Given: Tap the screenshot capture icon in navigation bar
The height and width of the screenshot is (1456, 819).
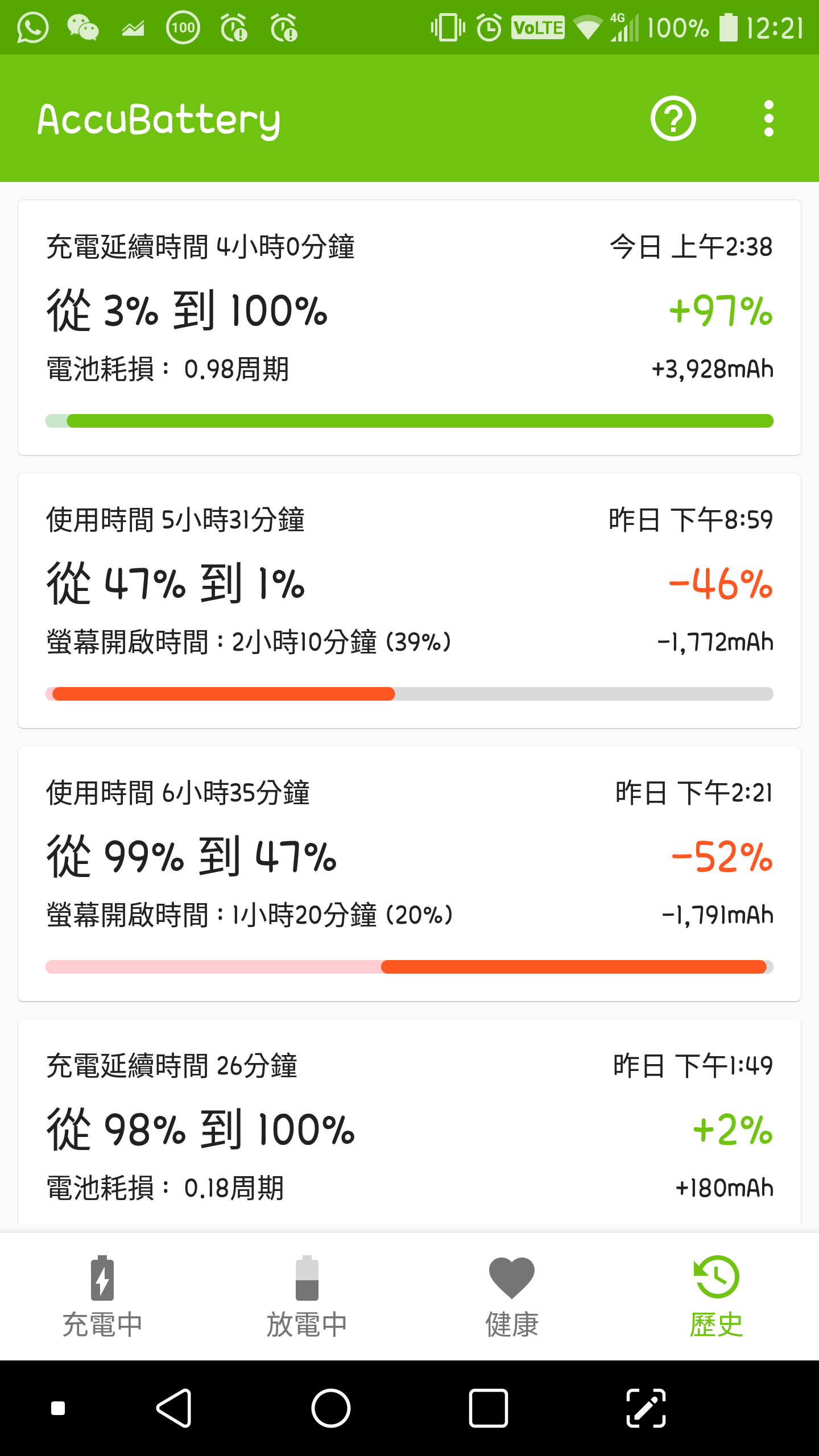Looking at the screenshot, I should pyautogui.click(x=646, y=1408).
